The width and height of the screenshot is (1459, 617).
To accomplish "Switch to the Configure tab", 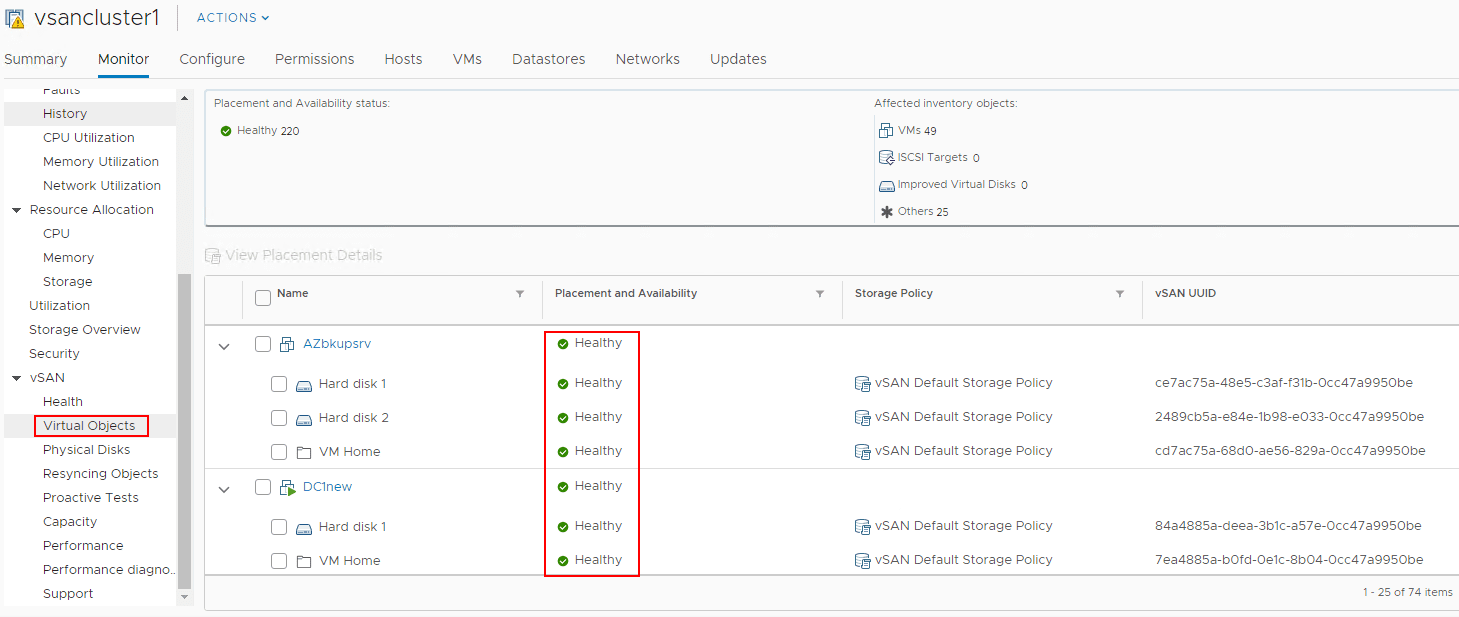I will click(212, 59).
